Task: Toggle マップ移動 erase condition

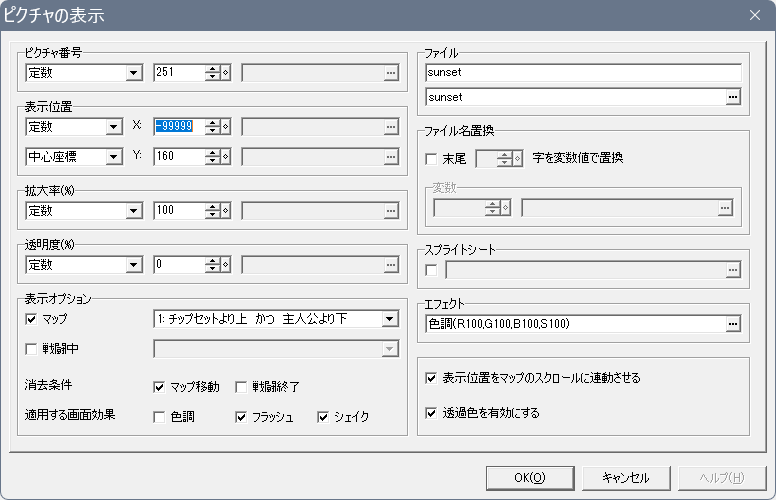Action: pyautogui.click(x=159, y=387)
